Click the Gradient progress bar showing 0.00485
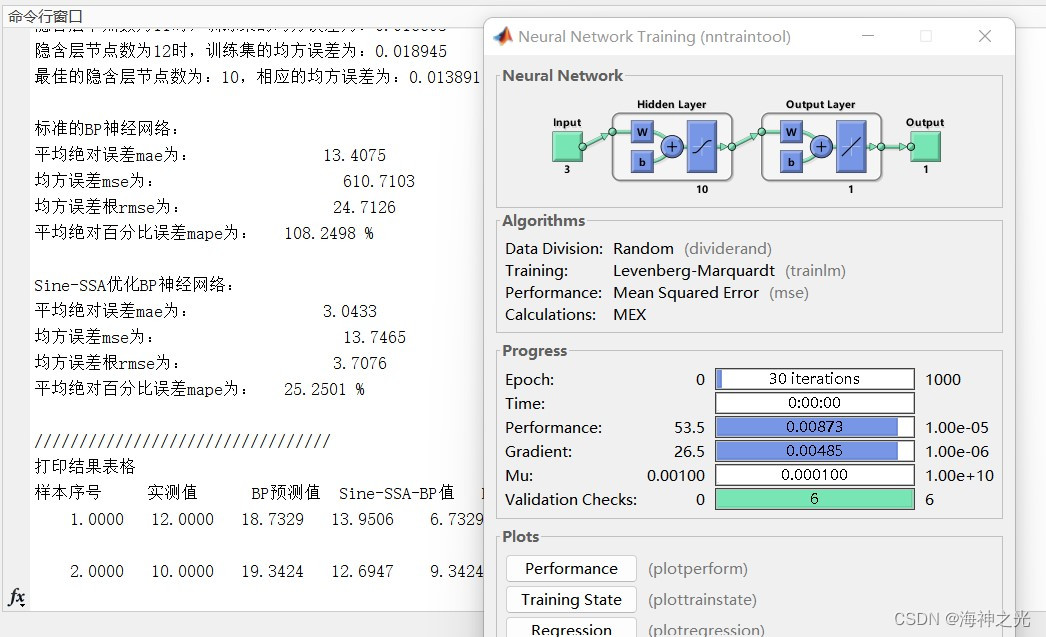This screenshot has height=637, width=1046. (815, 451)
